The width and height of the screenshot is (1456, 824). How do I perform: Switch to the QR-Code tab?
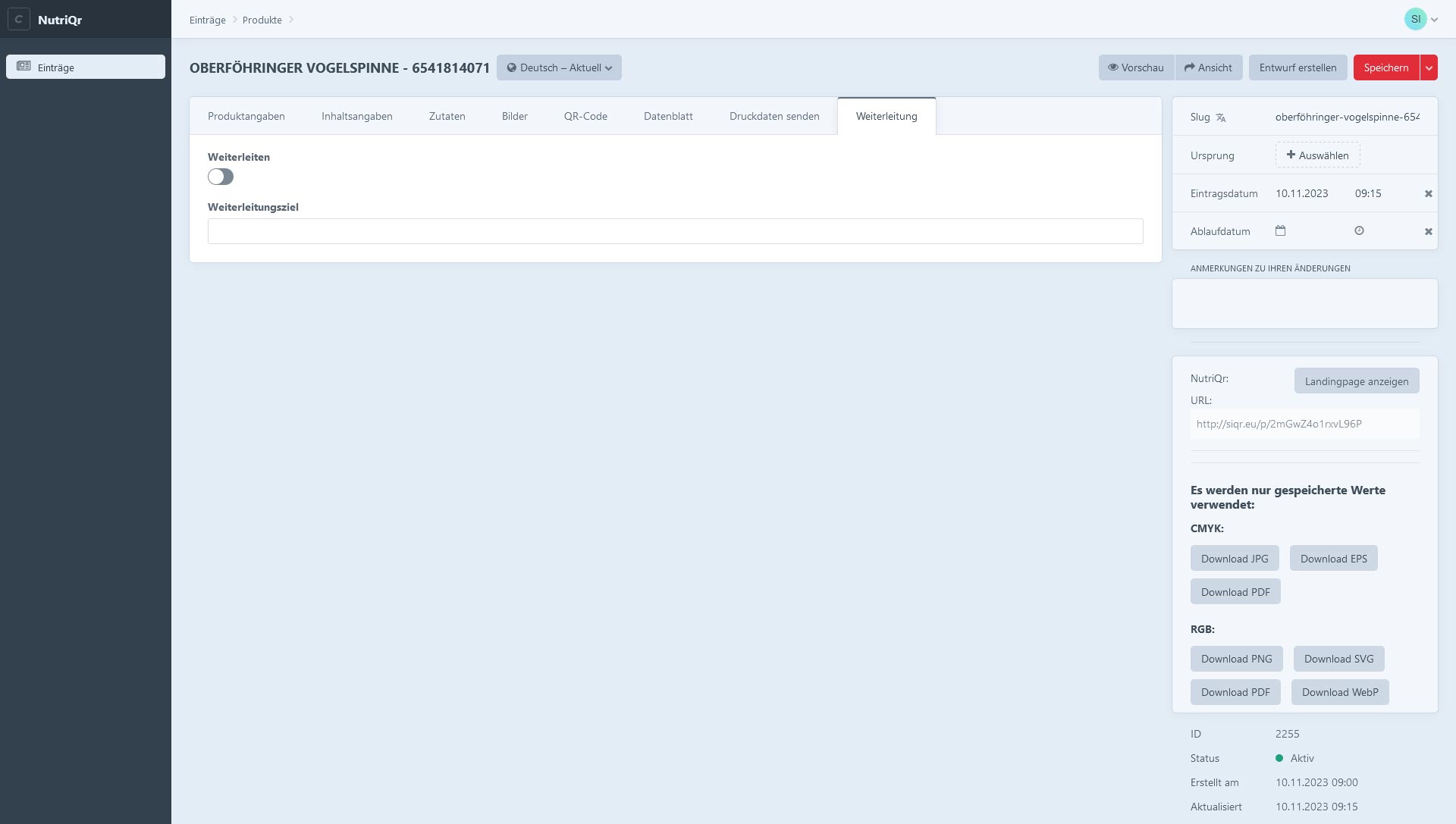(585, 117)
